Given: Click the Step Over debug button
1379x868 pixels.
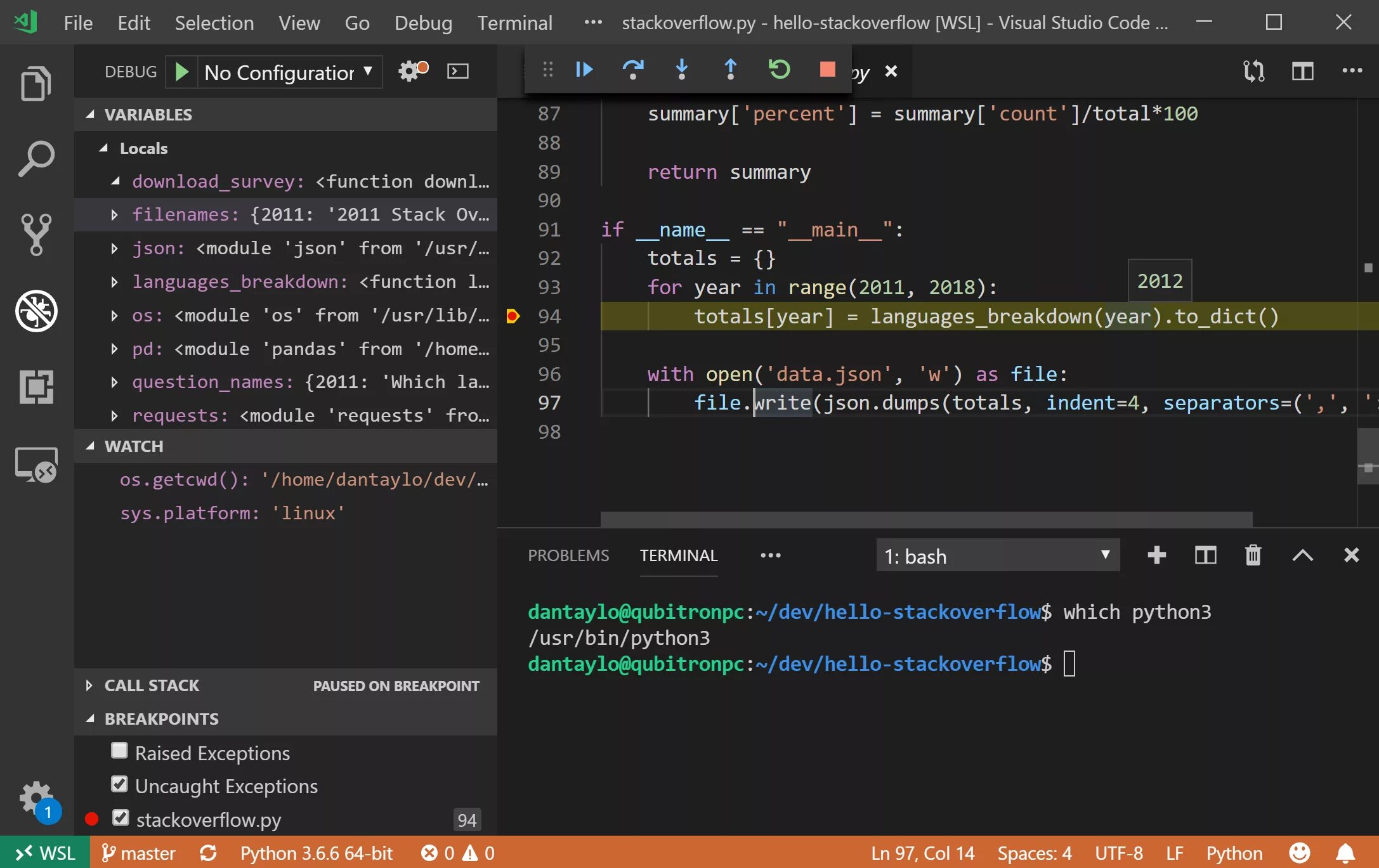Looking at the screenshot, I should (632, 69).
